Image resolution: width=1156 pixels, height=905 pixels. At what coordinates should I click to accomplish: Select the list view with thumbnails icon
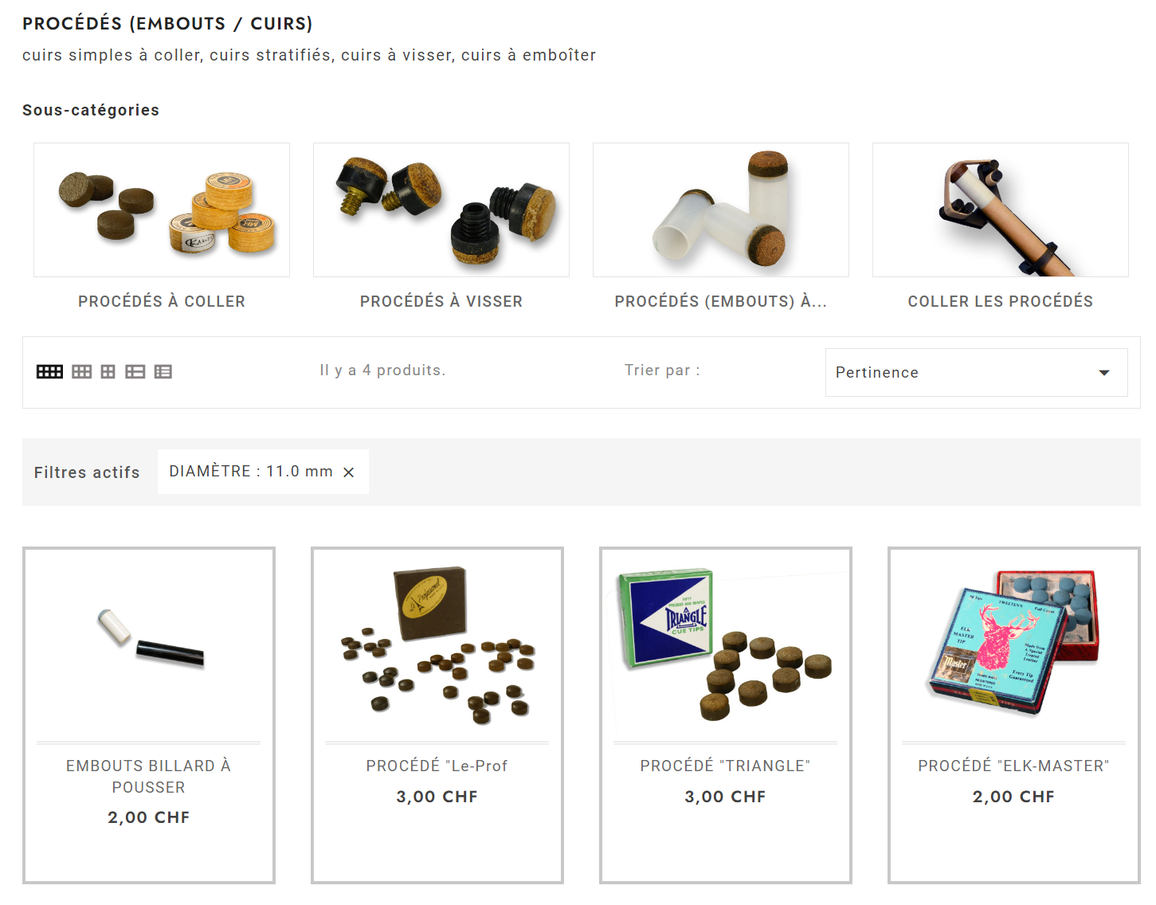pos(135,372)
